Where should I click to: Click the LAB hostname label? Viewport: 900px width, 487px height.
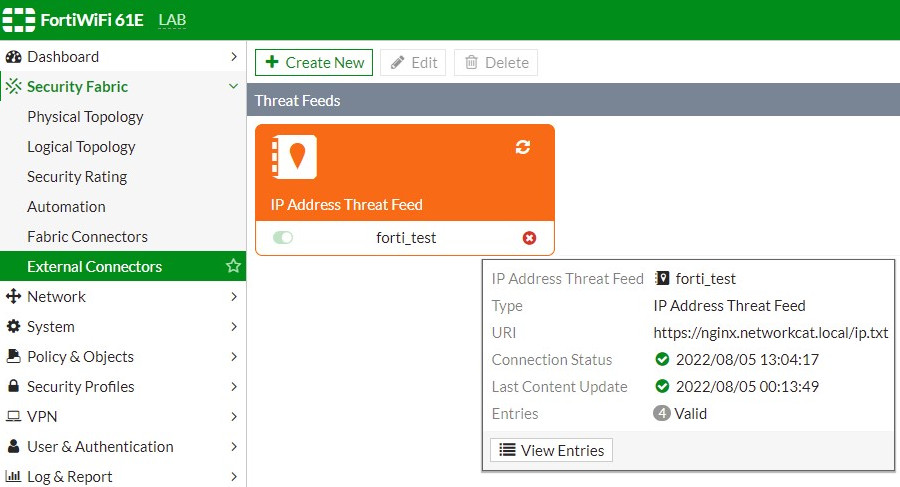tap(172, 20)
